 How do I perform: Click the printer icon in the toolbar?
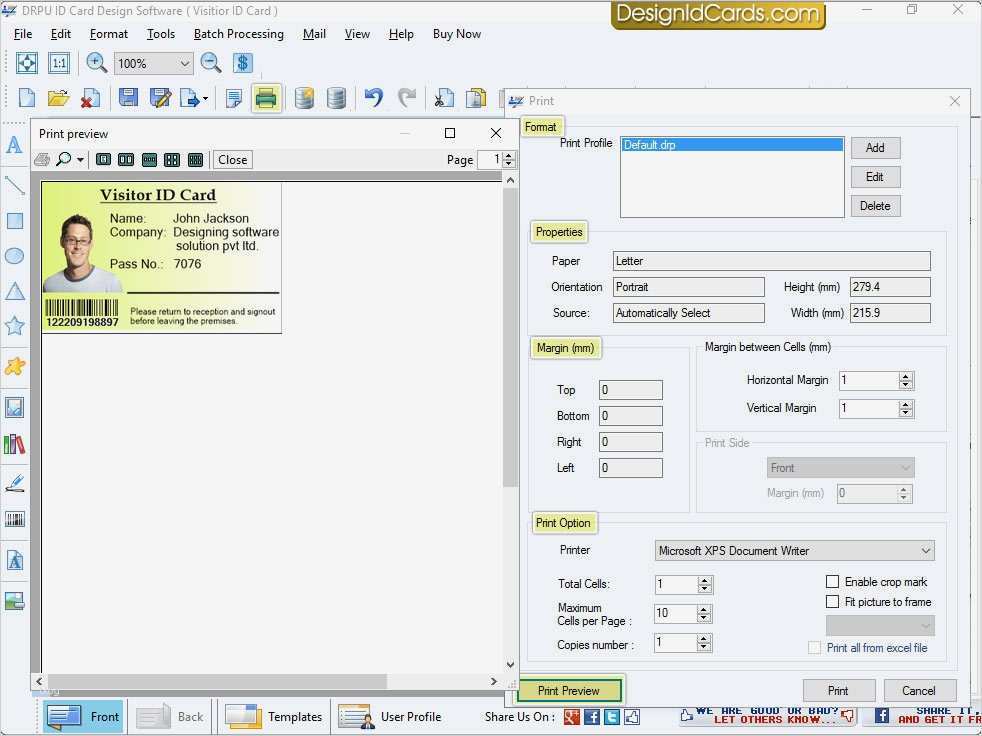[x=266, y=98]
